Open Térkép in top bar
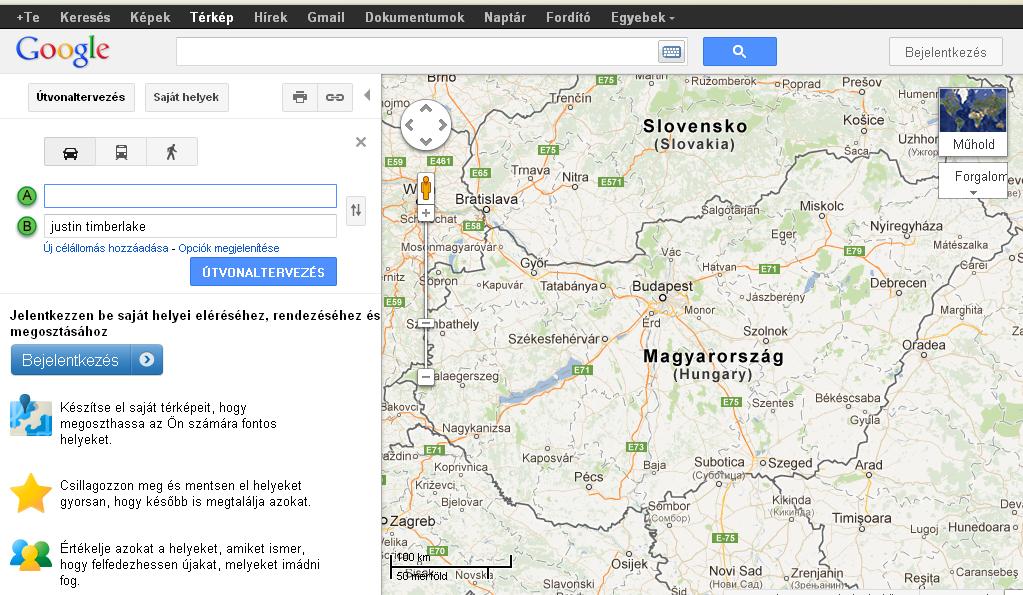 pos(211,18)
